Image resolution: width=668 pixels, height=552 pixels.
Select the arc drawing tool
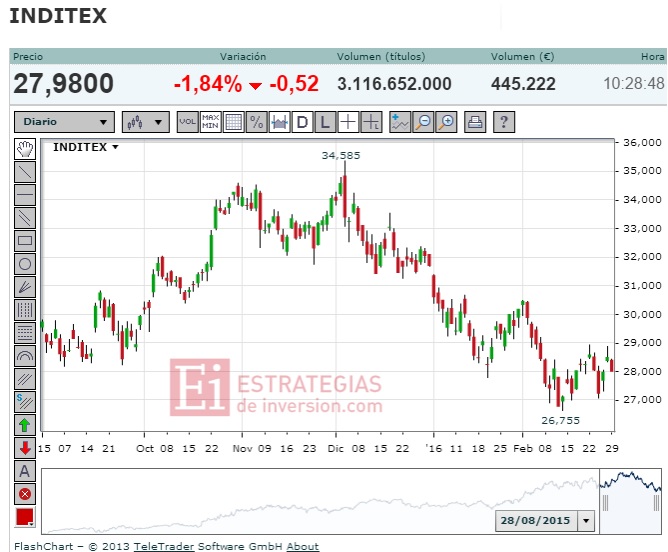tap(25, 356)
